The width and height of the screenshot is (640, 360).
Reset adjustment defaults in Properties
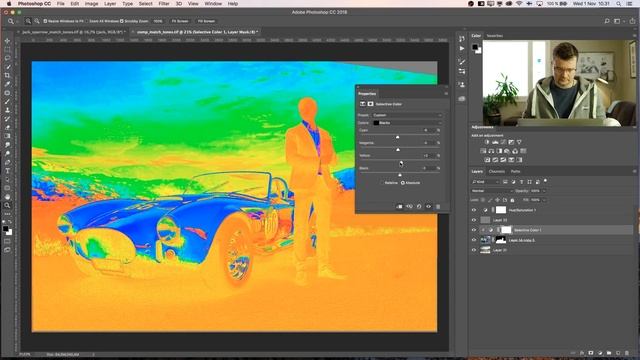[x=419, y=207]
